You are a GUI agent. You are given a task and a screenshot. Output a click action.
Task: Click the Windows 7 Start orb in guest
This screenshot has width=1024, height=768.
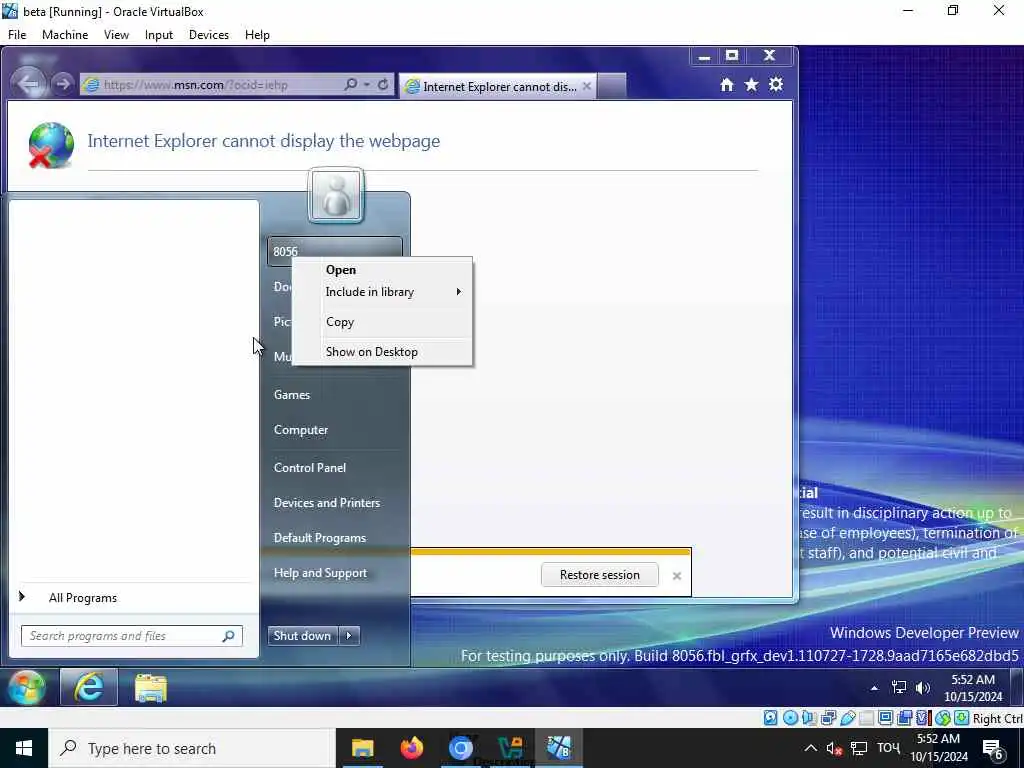(26, 687)
